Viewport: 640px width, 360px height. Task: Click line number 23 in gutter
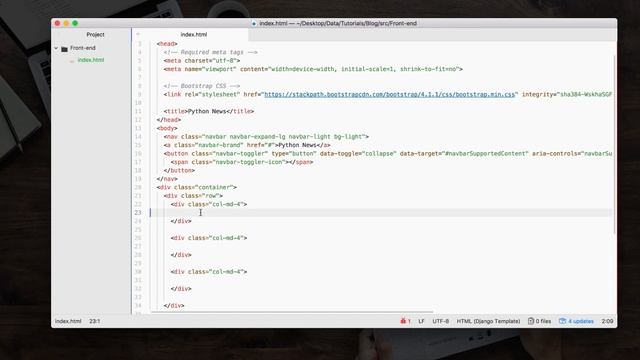[x=138, y=213]
